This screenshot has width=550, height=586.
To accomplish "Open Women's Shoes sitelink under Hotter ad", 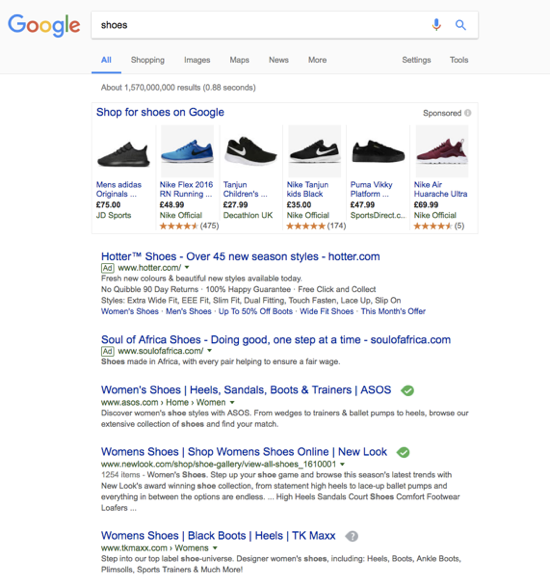I will click(x=130, y=311).
